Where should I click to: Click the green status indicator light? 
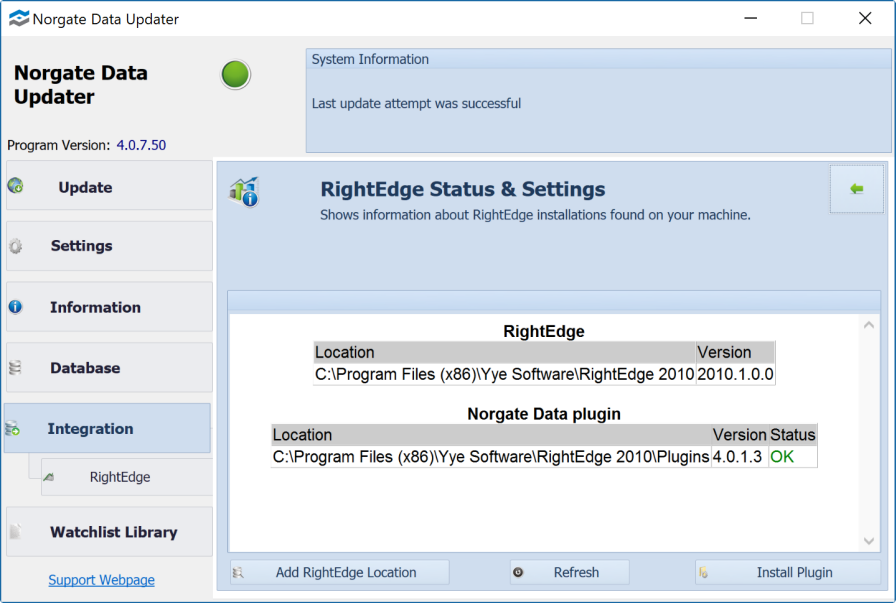point(236,75)
